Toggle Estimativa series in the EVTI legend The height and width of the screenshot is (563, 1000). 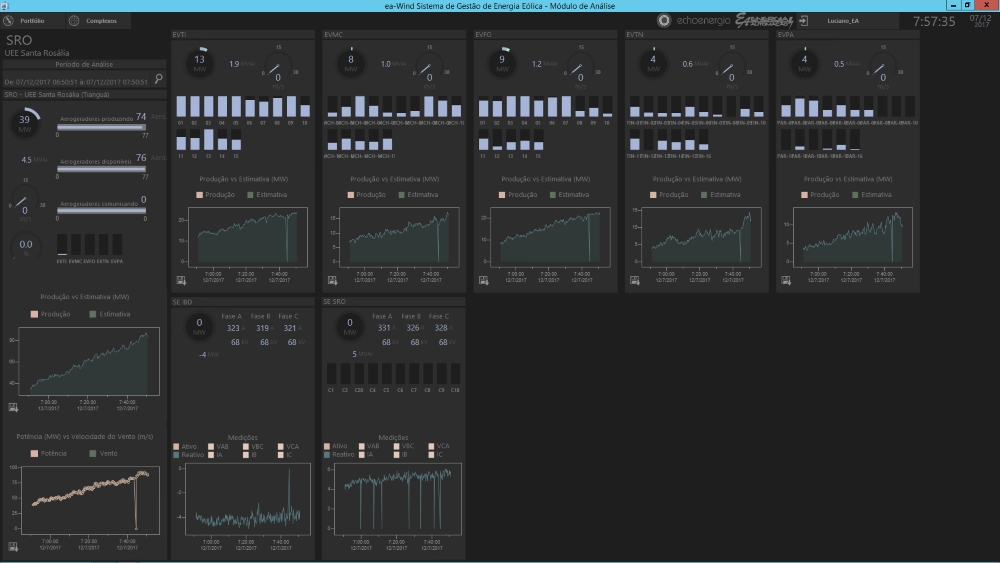267,194
